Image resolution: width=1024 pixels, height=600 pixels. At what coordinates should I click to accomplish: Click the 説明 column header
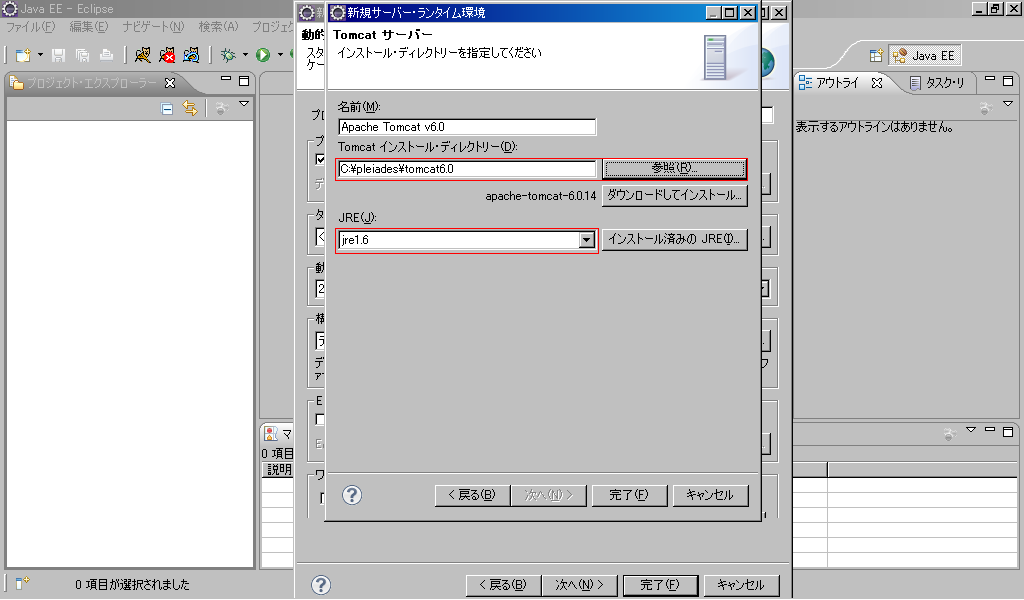[x=279, y=469]
